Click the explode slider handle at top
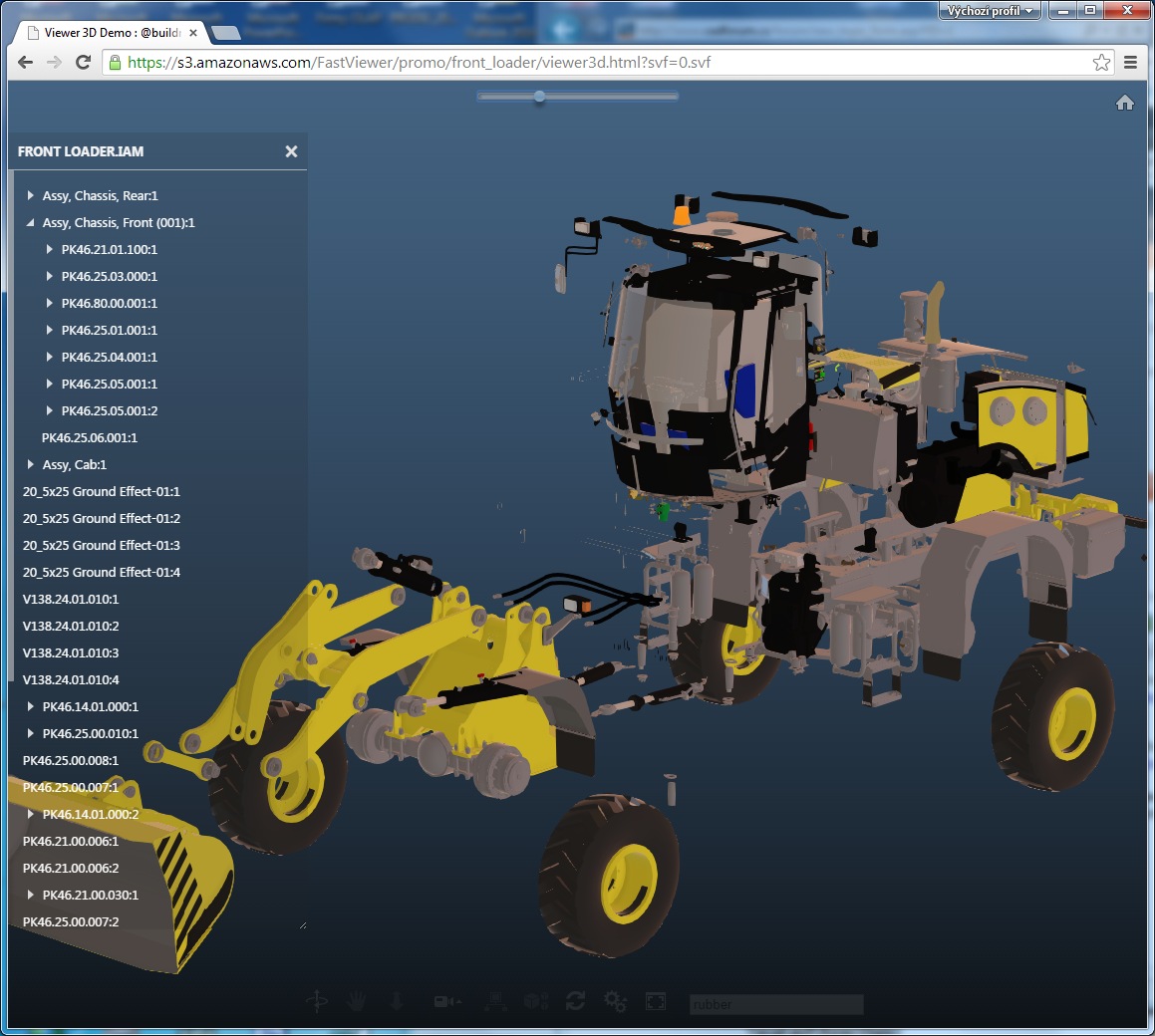The height and width of the screenshot is (1036, 1155). (x=539, y=97)
